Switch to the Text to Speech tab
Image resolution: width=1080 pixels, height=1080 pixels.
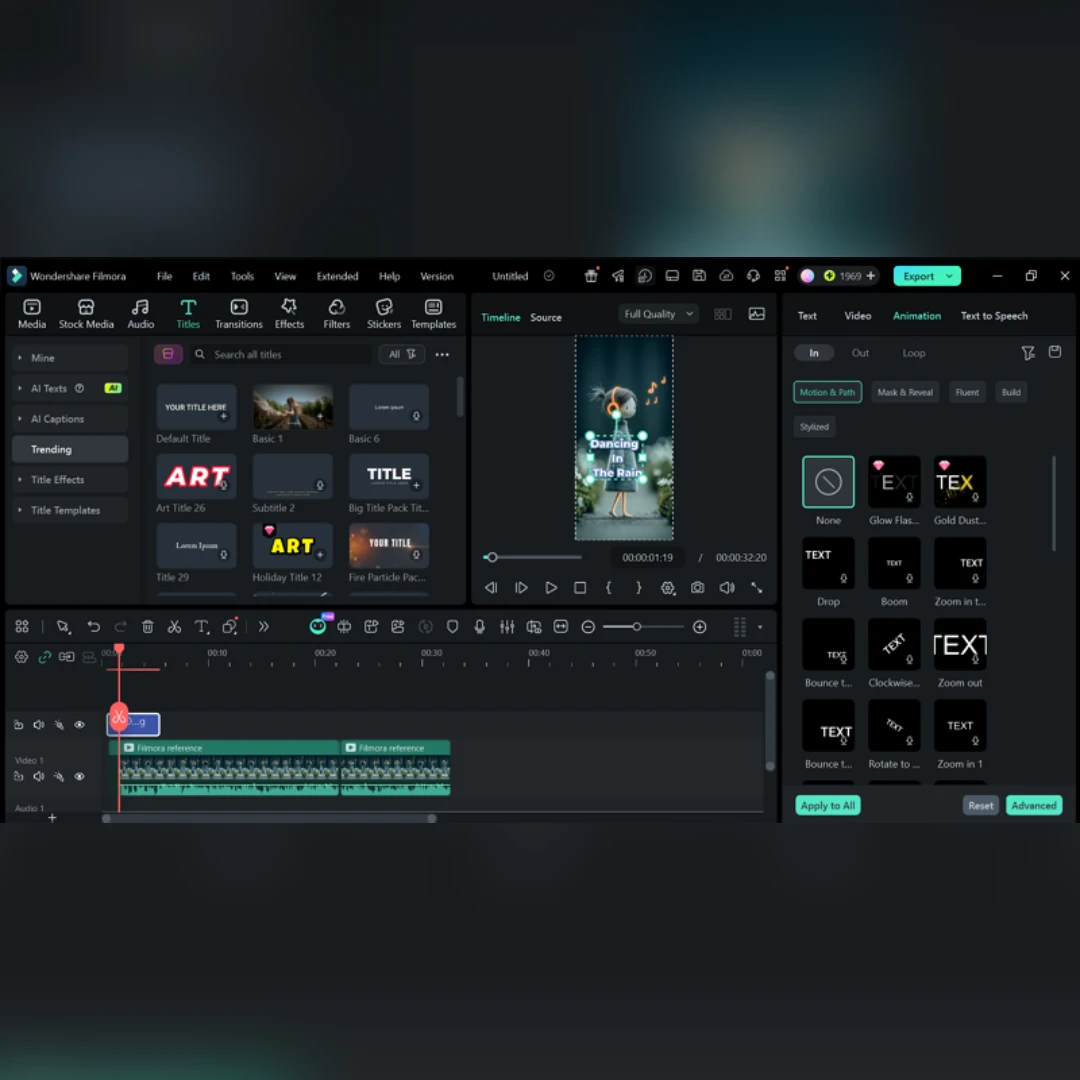(994, 315)
